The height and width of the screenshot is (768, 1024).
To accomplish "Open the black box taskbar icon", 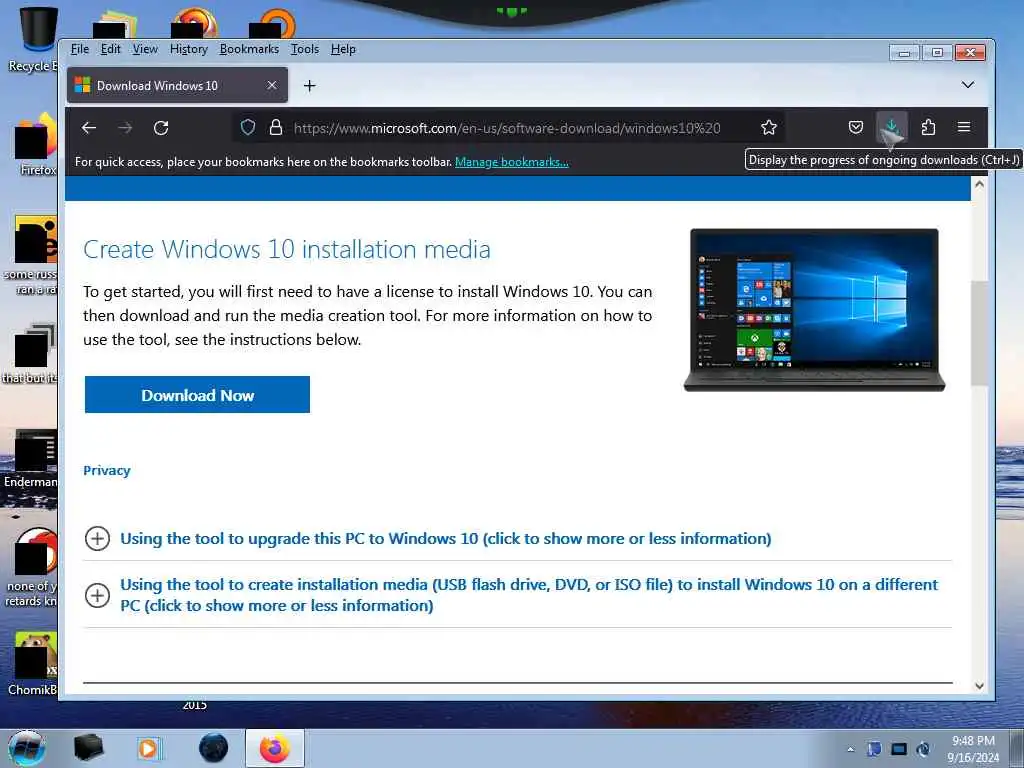I will click(88, 748).
